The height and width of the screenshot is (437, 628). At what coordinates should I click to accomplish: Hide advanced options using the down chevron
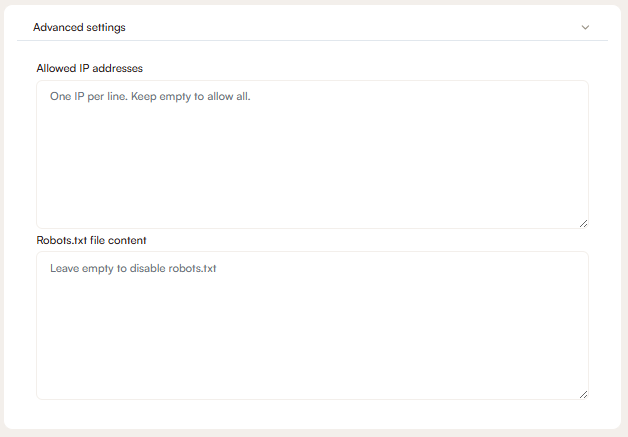tap(585, 27)
